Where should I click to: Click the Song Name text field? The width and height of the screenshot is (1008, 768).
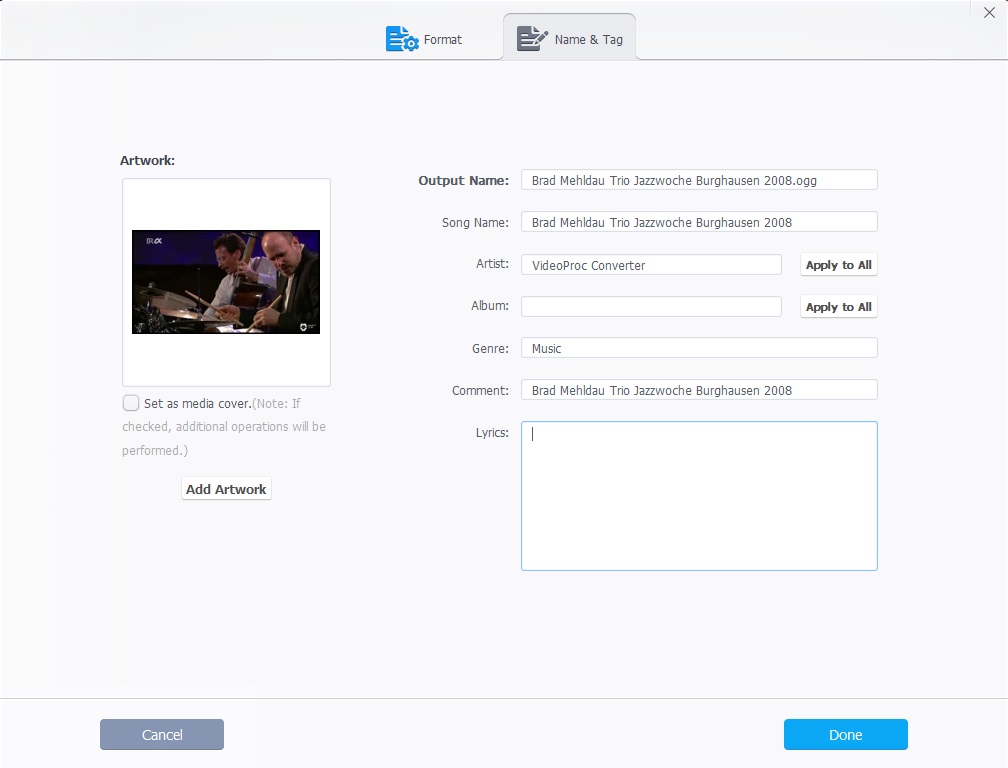click(698, 221)
